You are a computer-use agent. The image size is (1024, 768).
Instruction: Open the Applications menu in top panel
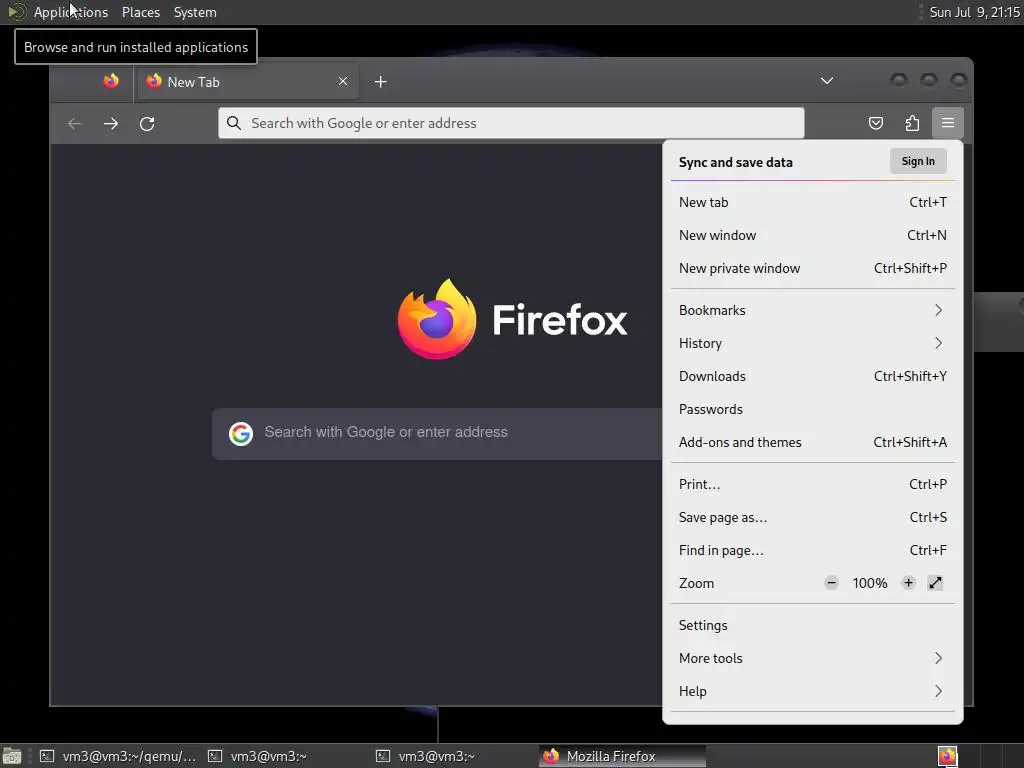71,12
